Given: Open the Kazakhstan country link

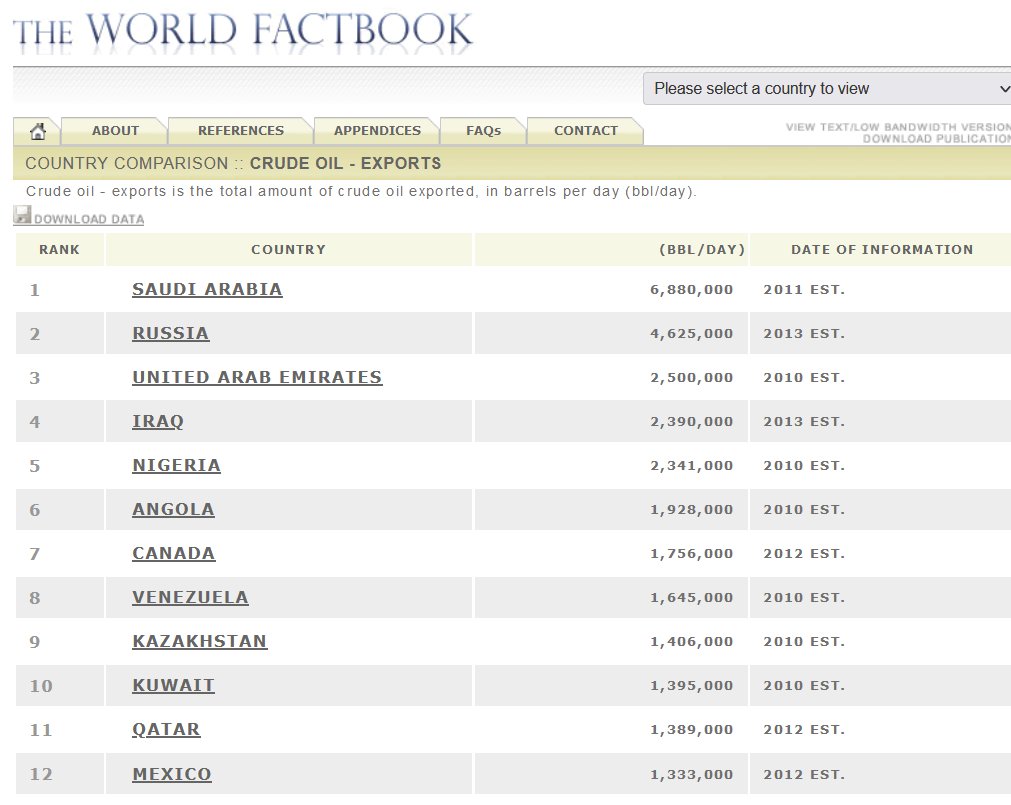Looking at the screenshot, I should click(x=200, y=642).
